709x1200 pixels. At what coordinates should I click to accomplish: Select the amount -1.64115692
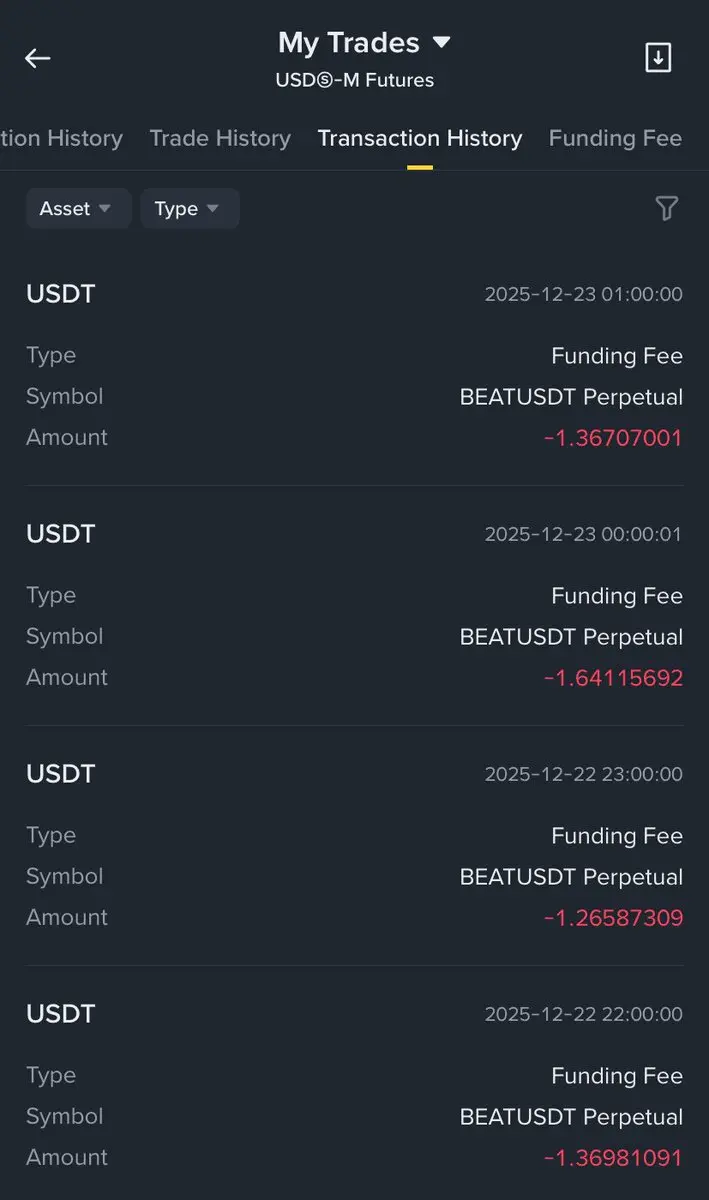(x=613, y=678)
